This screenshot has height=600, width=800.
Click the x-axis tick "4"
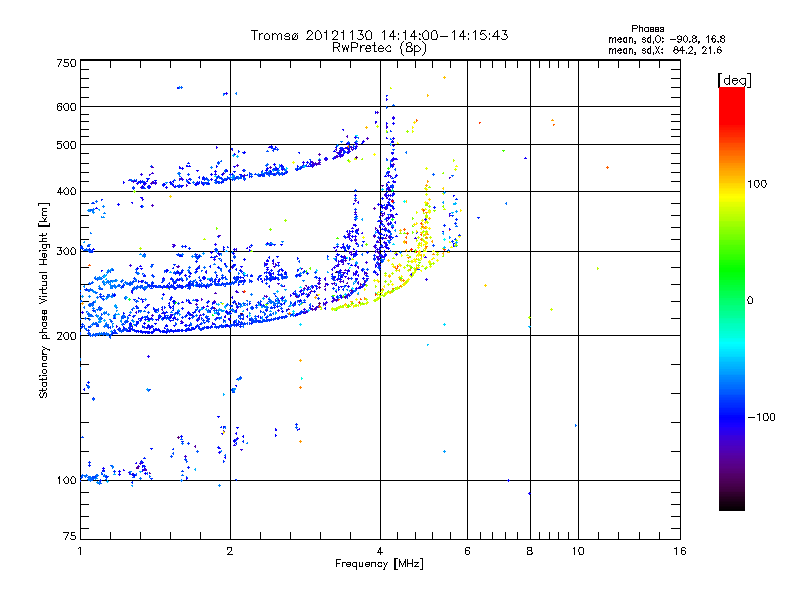380,551
